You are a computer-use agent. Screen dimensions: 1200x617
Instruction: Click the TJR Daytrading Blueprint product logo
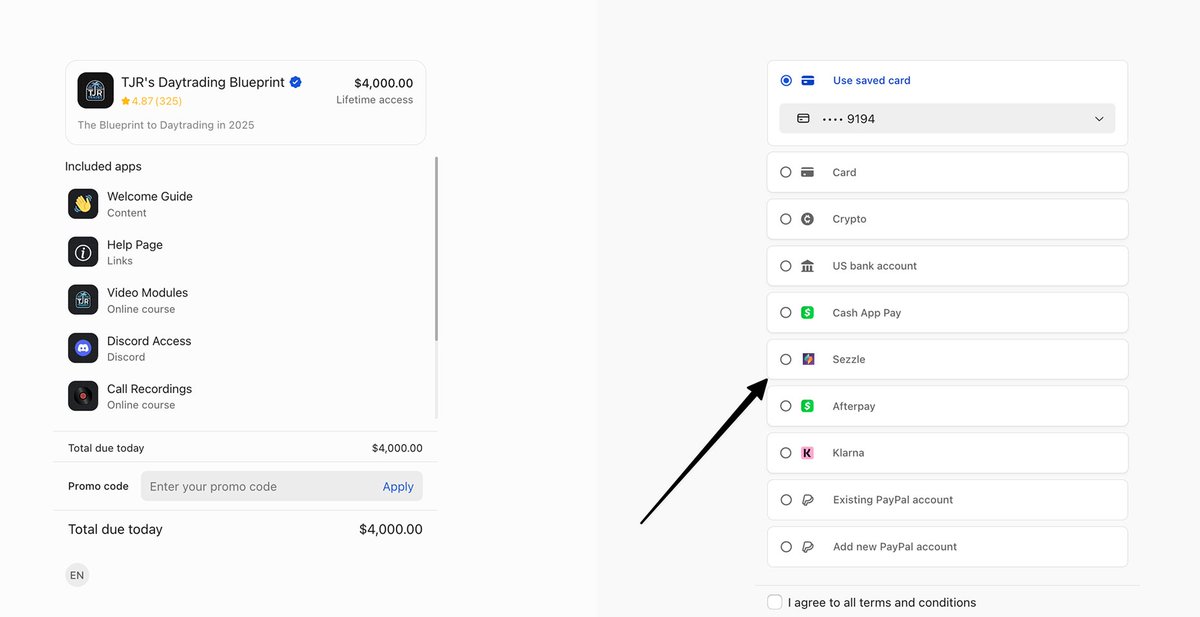[95, 91]
